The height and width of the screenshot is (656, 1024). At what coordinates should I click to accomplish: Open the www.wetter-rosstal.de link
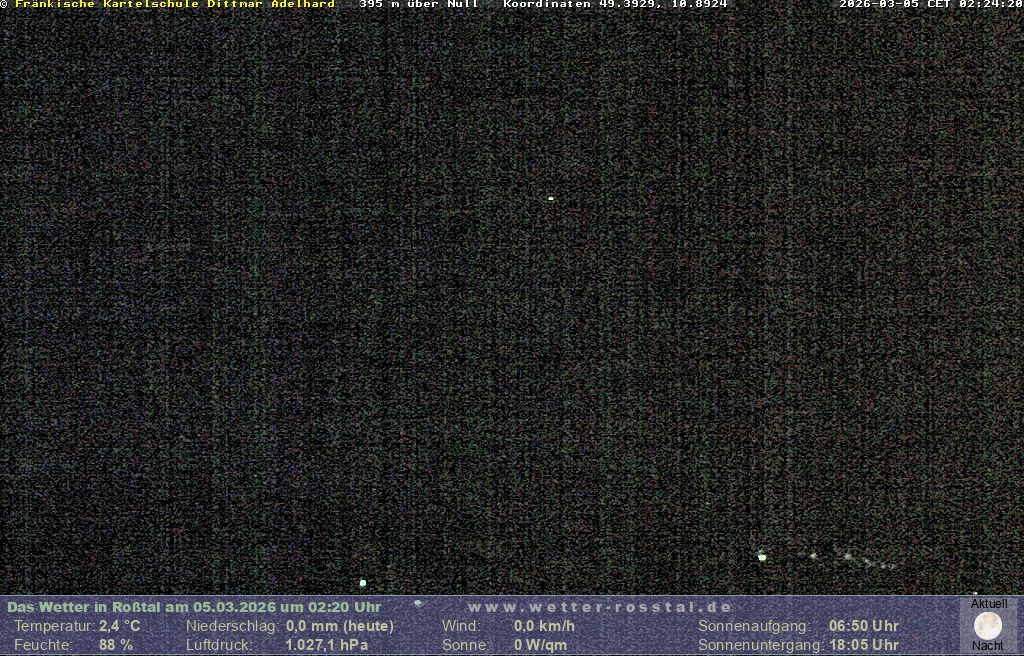[x=600, y=607]
